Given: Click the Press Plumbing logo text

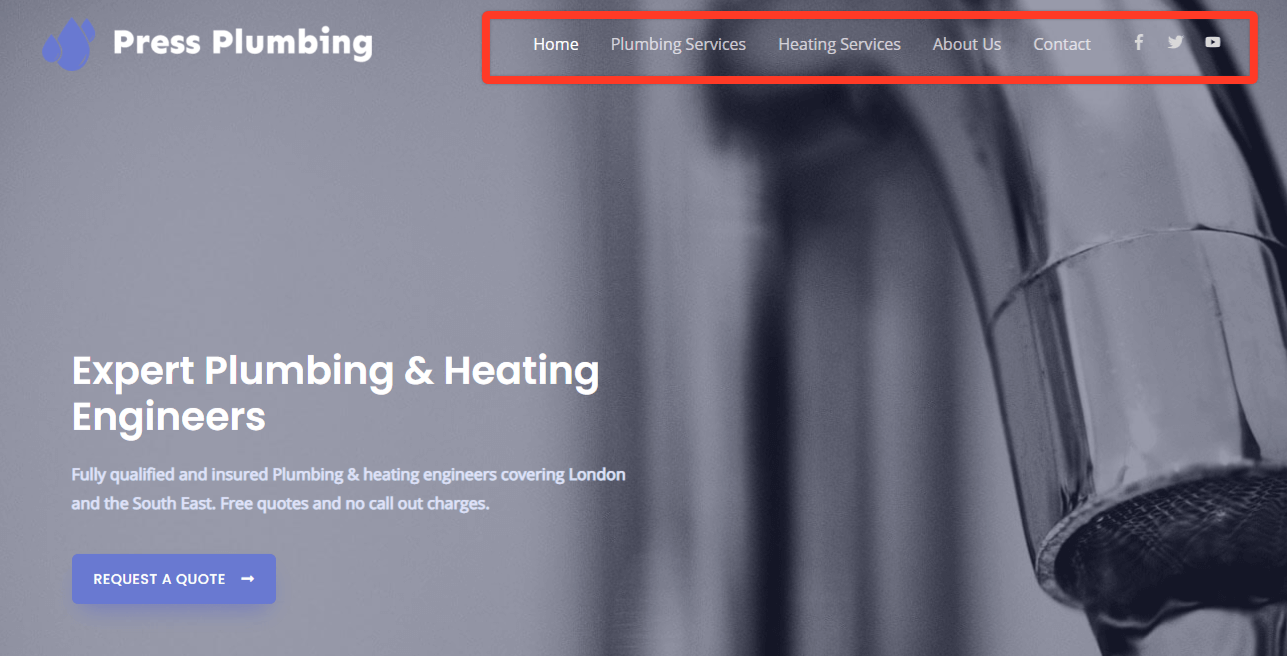Looking at the screenshot, I should [x=243, y=43].
